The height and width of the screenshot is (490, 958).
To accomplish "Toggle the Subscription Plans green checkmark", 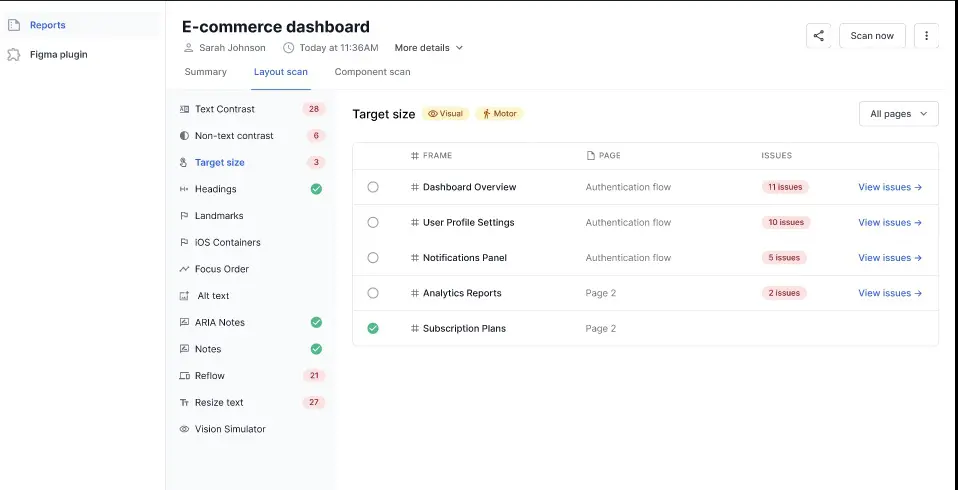I will point(373,328).
